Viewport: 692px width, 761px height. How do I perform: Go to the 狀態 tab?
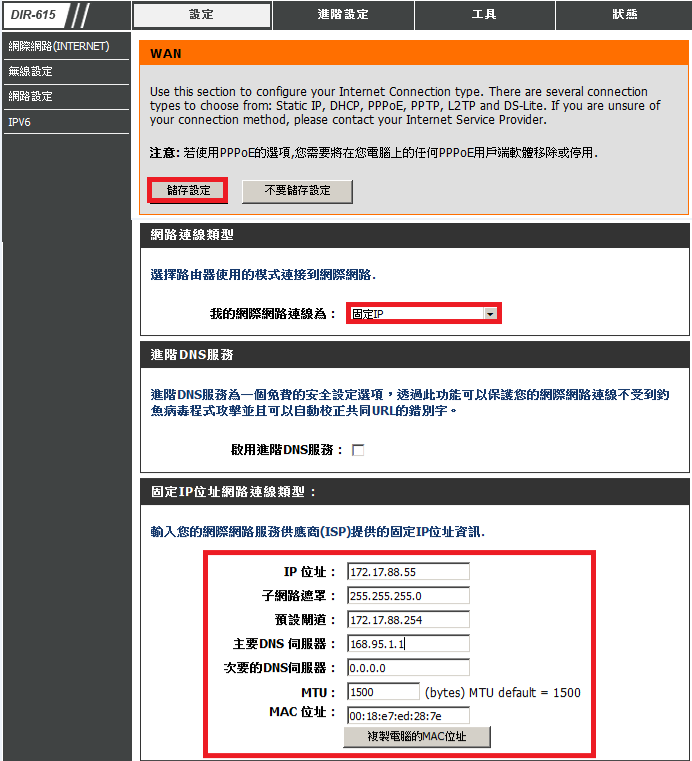625,15
